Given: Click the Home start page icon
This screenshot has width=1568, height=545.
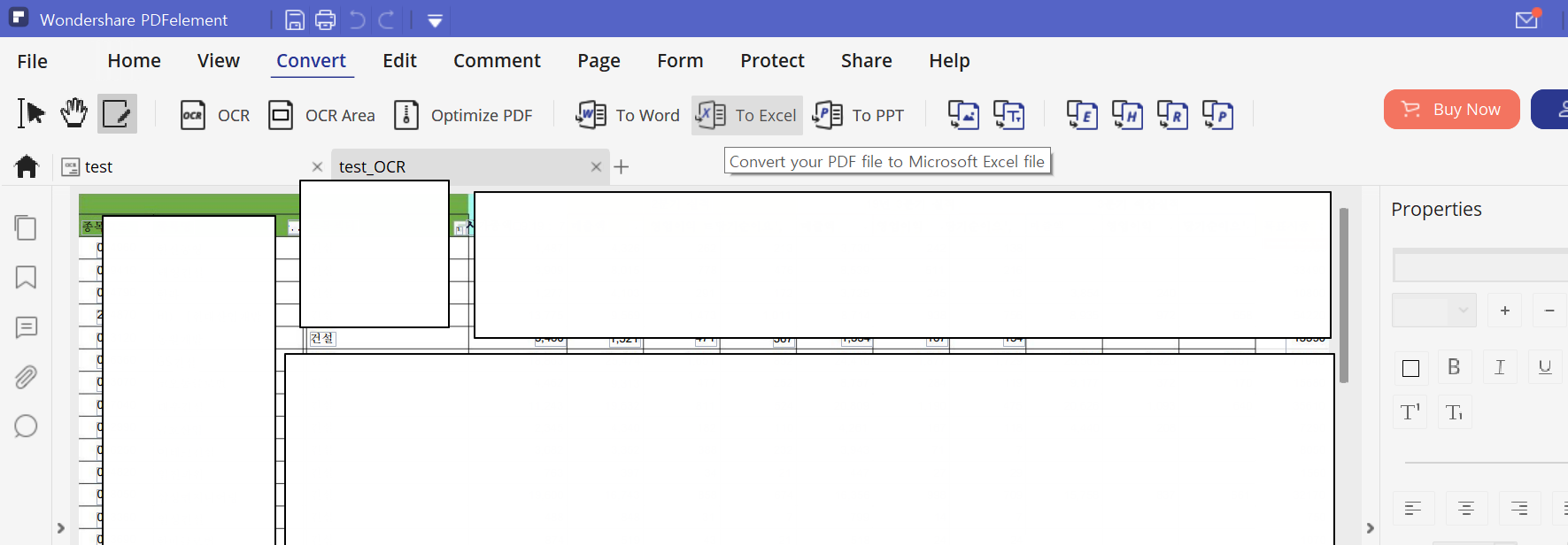Looking at the screenshot, I should pyautogui.click(x=27, y=166).
